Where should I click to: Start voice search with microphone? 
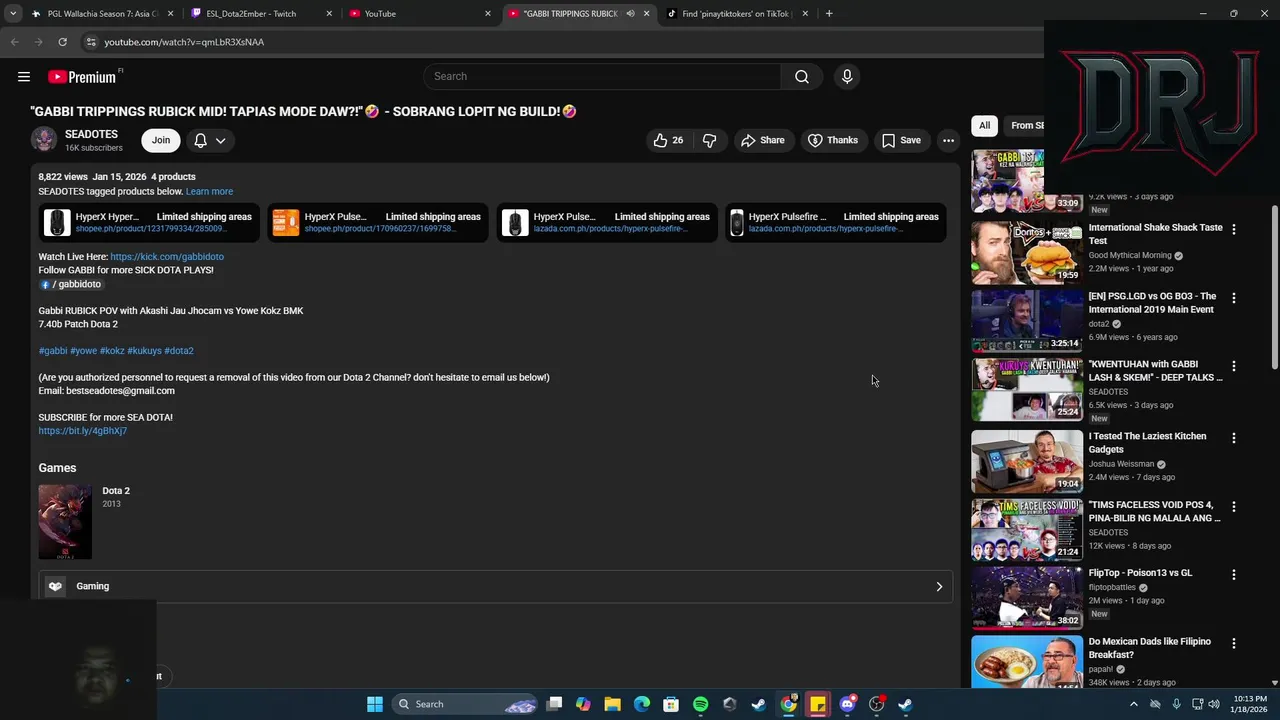(847, 77)
